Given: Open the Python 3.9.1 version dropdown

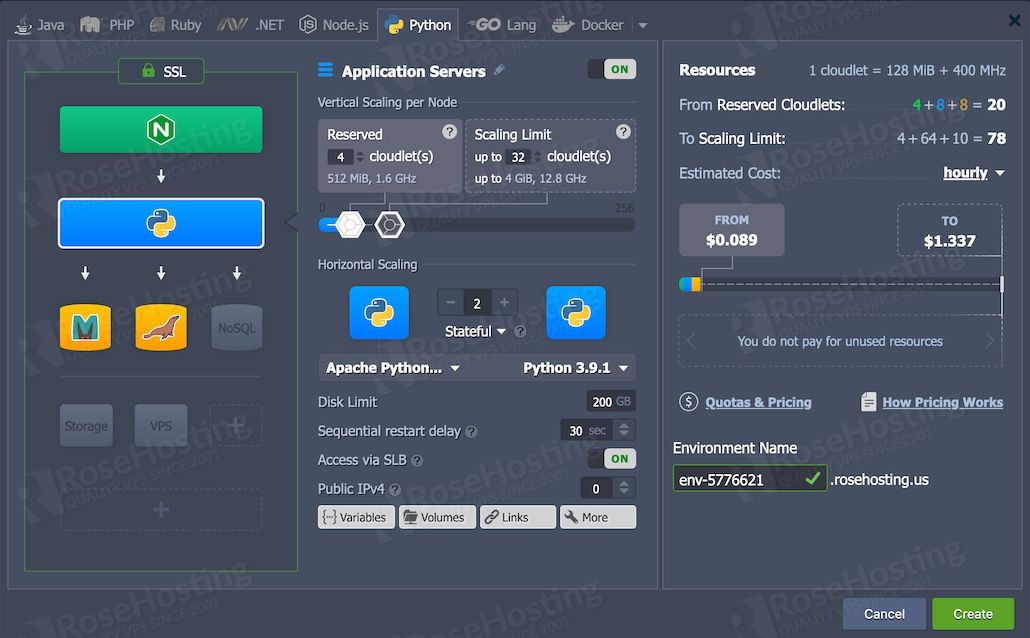Looking at the screenshot, I should (x=575, y=368).
